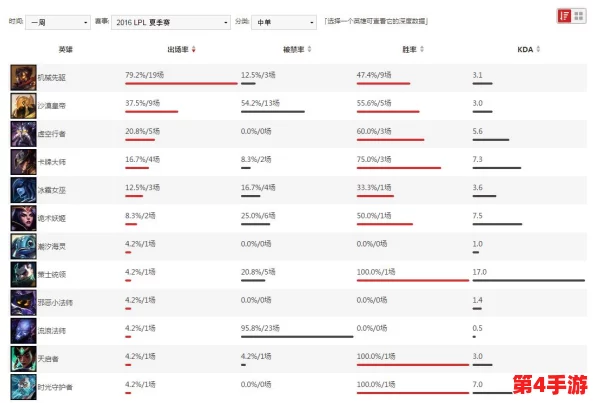The height and width of the screenshot is (403, 594).
Task: Click the 25.0%/6场 ban rate value
Action: coord(258,216)
